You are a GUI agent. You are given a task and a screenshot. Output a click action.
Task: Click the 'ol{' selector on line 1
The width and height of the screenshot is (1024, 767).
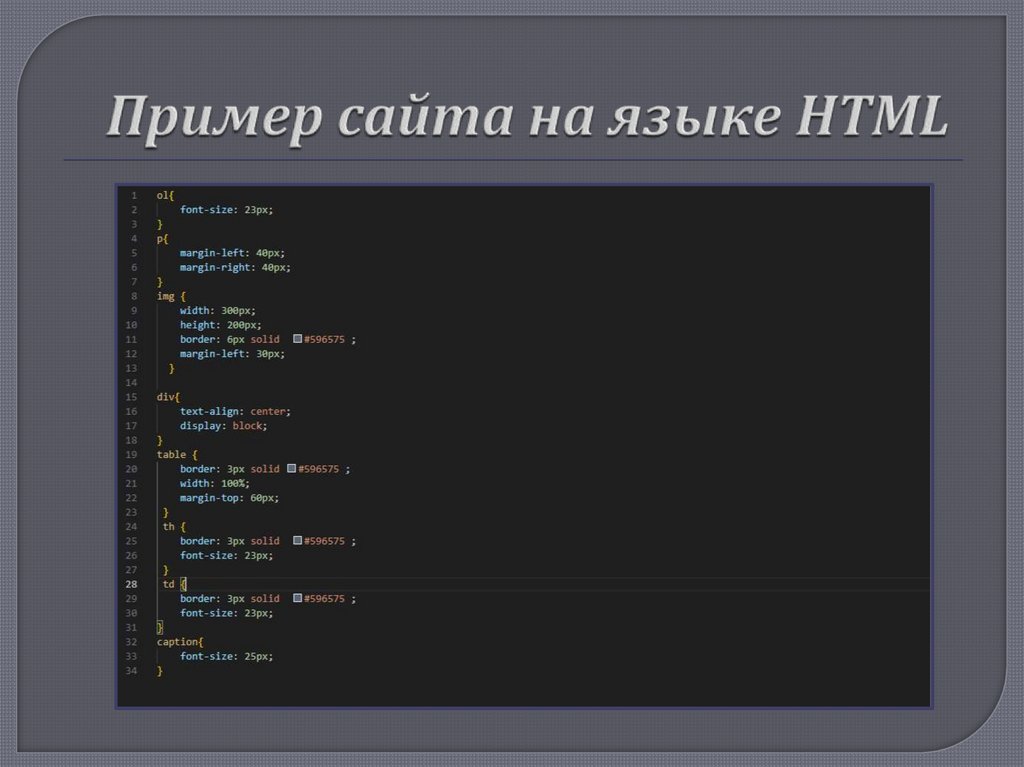click(165, 195)
